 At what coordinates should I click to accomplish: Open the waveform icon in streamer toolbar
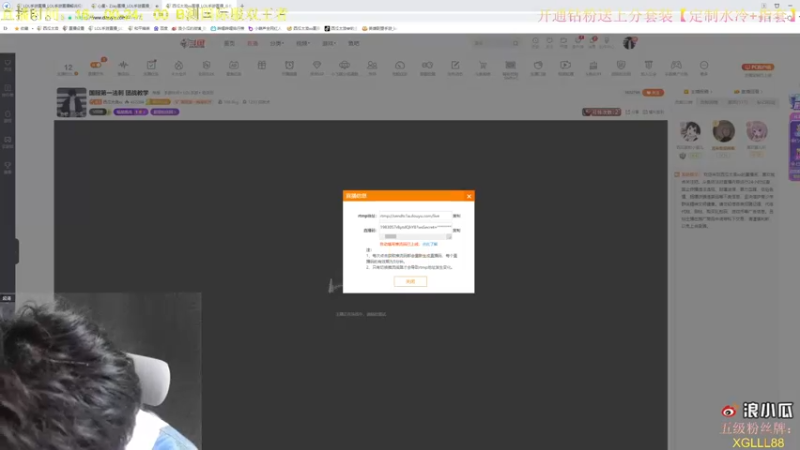[123, 65]
